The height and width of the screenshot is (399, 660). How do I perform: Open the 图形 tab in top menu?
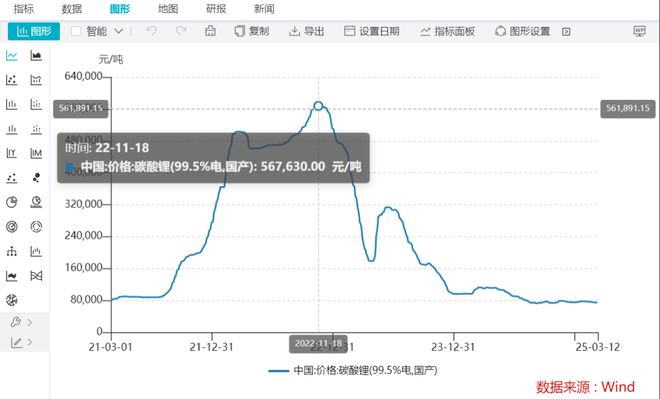coord(120,8)
